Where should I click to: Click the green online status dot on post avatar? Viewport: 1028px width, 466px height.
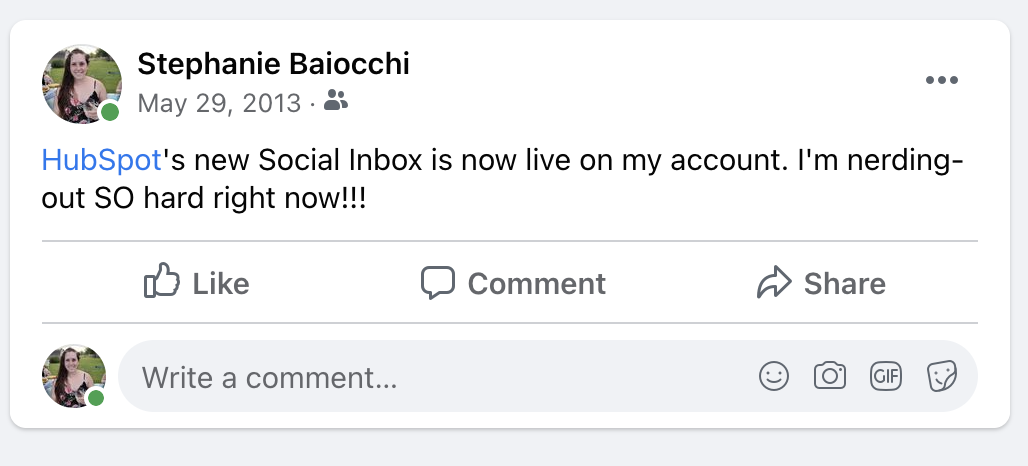click(110, 112)
